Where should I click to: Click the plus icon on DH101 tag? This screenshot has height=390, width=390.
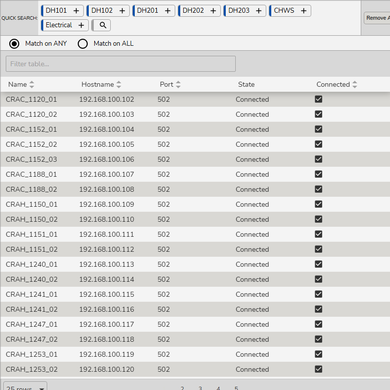pos(76,11)
